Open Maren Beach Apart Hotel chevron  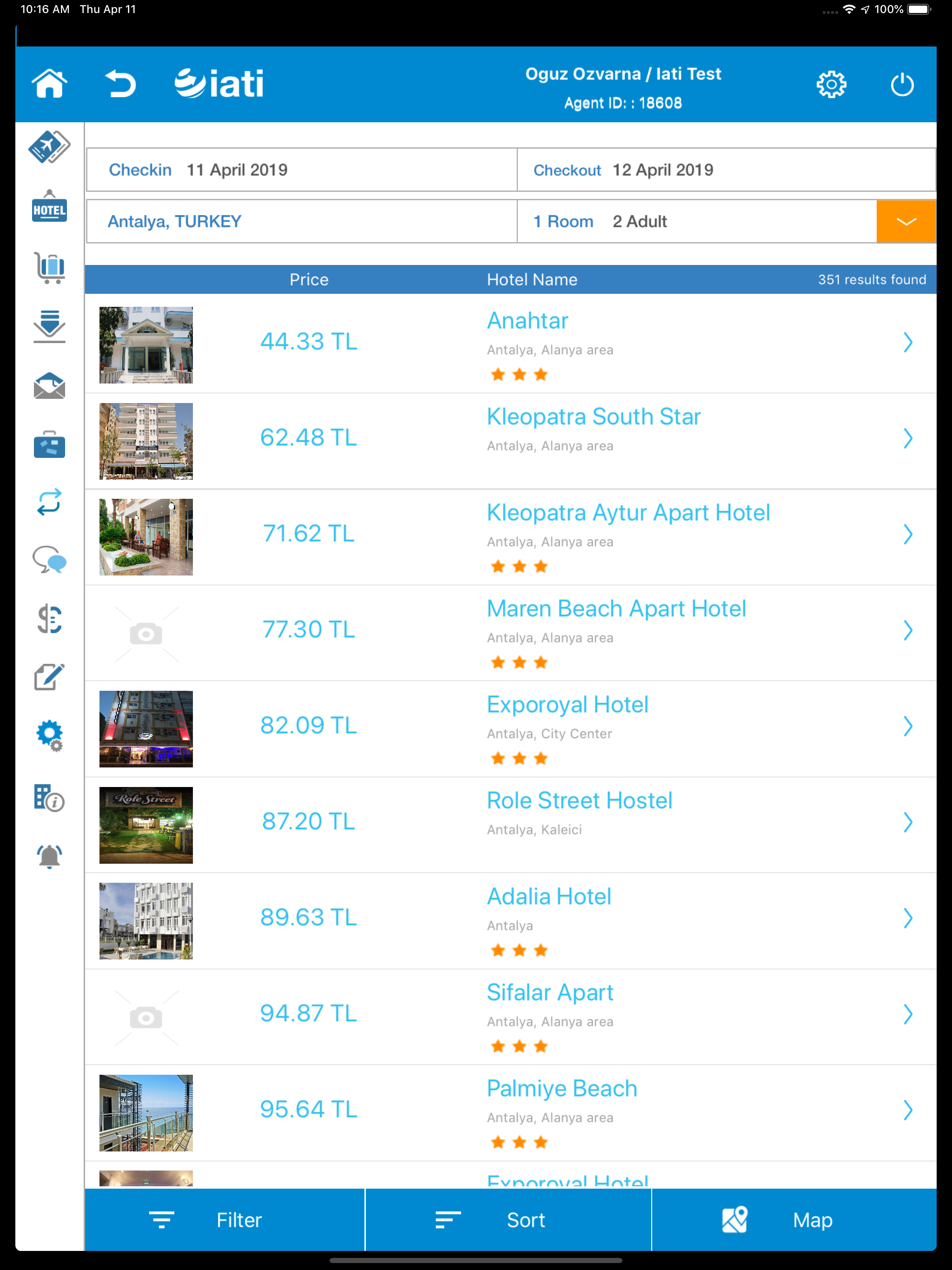(x=908, y=630)
